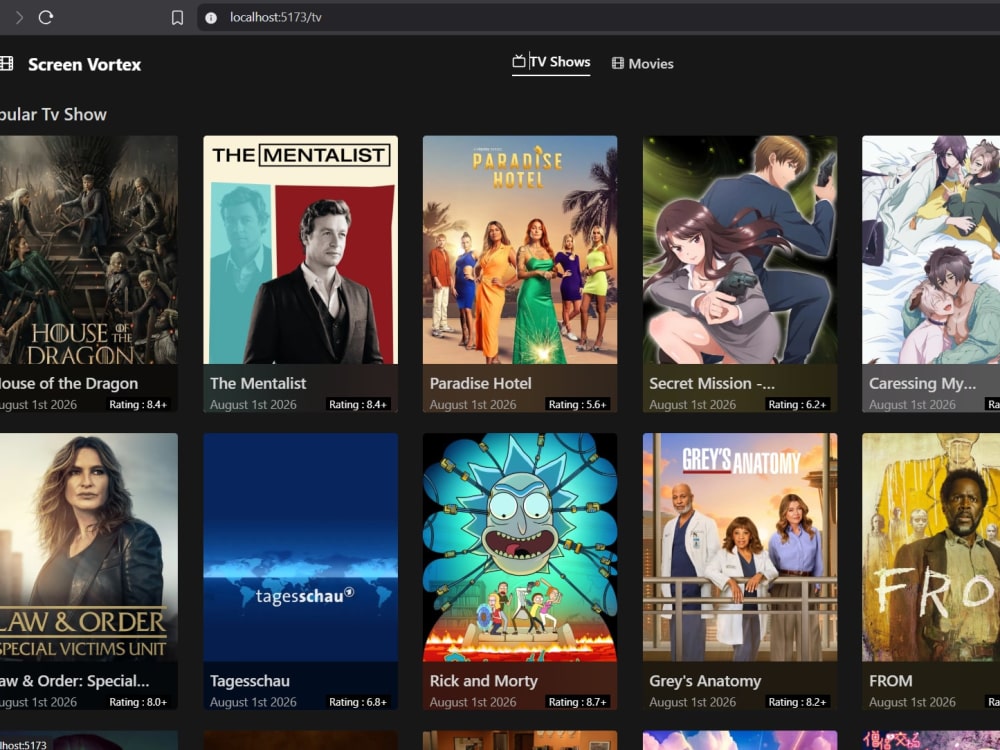Click the date under Caressing My...
This screenshot has width=1000, height=750.
[x=912, y=404]
